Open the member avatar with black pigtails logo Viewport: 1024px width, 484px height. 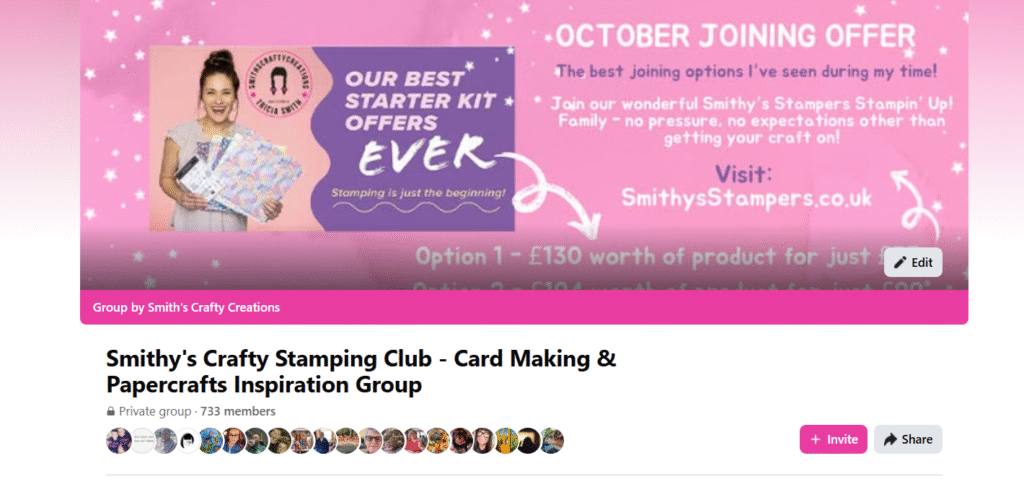(187, 440)
